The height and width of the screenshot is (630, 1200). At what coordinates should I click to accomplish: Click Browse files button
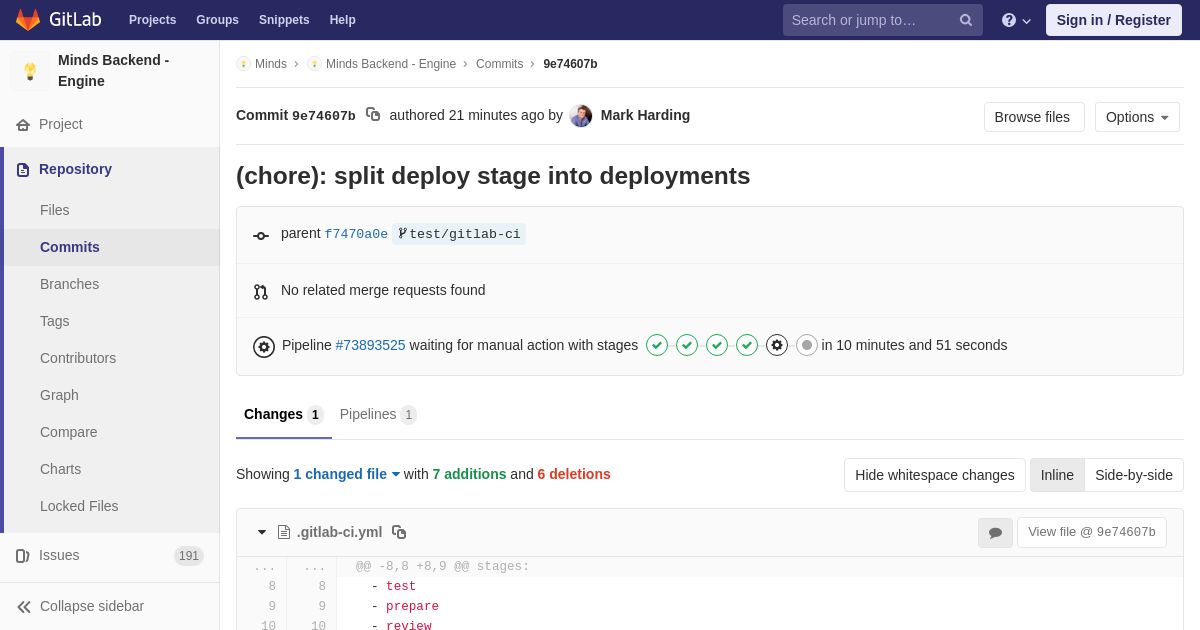tap(1034, 117)
